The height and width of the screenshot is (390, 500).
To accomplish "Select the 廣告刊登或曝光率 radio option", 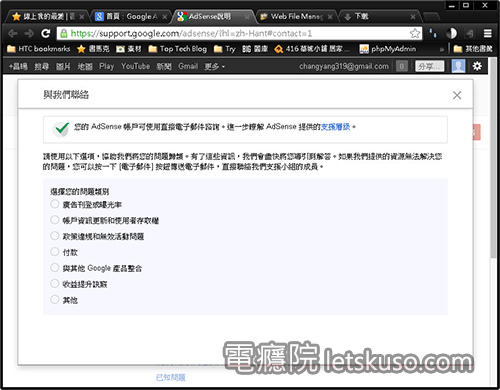I will [x=55, y=204].
